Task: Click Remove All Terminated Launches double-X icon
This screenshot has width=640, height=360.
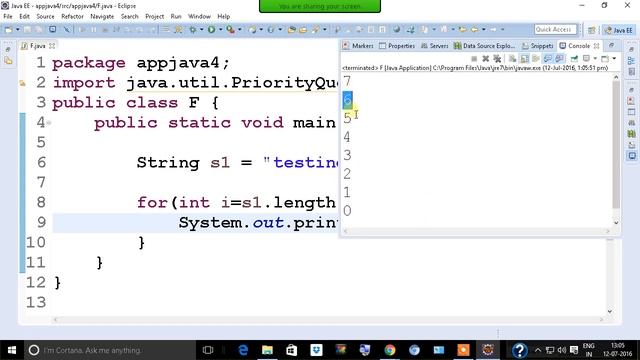Action: click(497, 59)
